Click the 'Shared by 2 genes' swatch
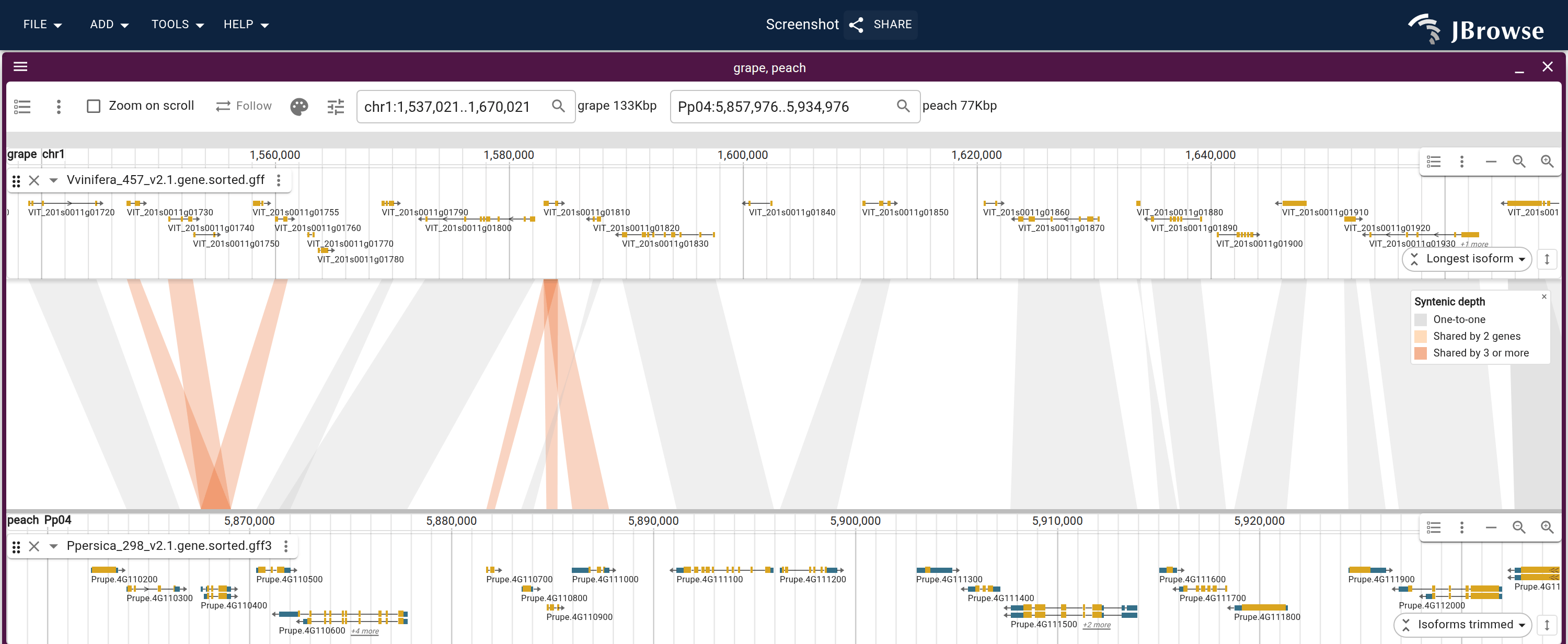 [1421, 337]
